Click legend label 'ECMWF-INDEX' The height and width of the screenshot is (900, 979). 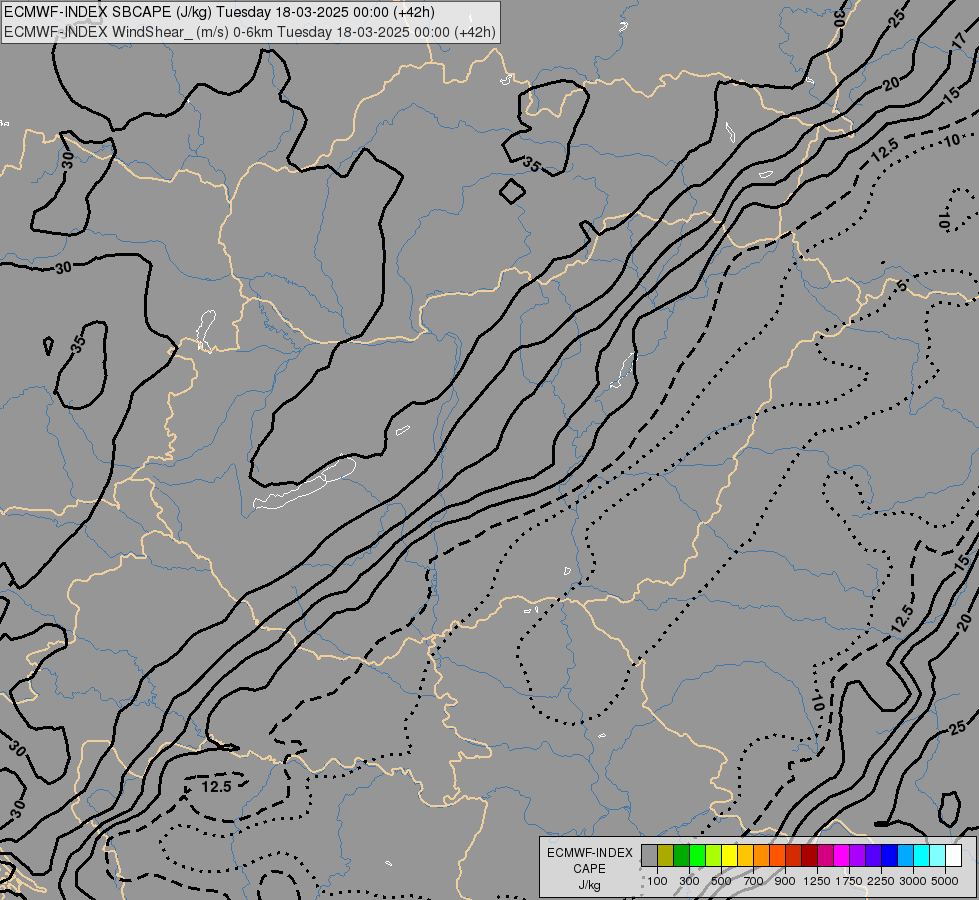click(589, 853)
